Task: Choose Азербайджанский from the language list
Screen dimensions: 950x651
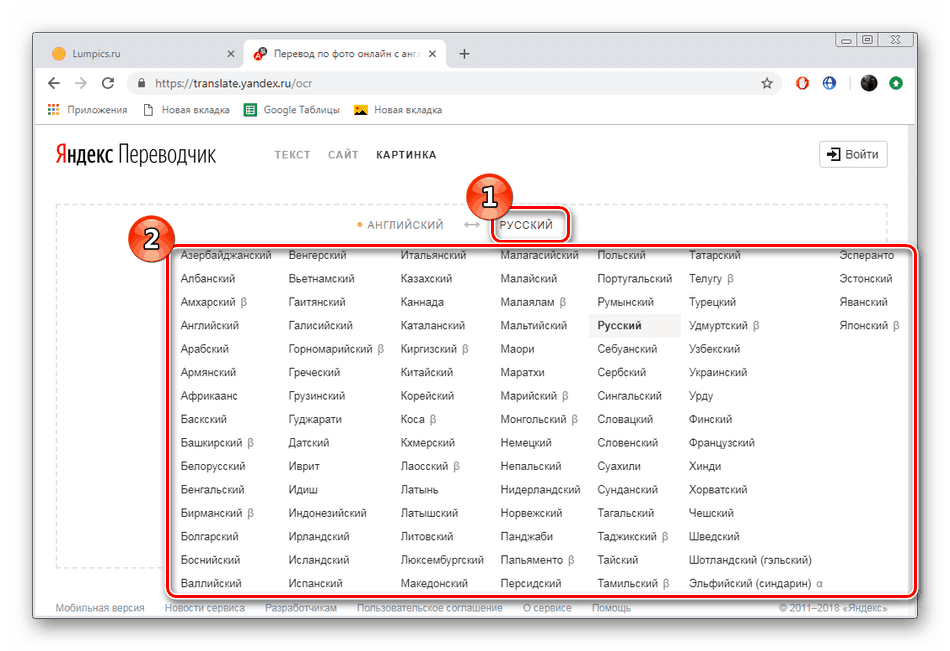Action: (226, 255)
